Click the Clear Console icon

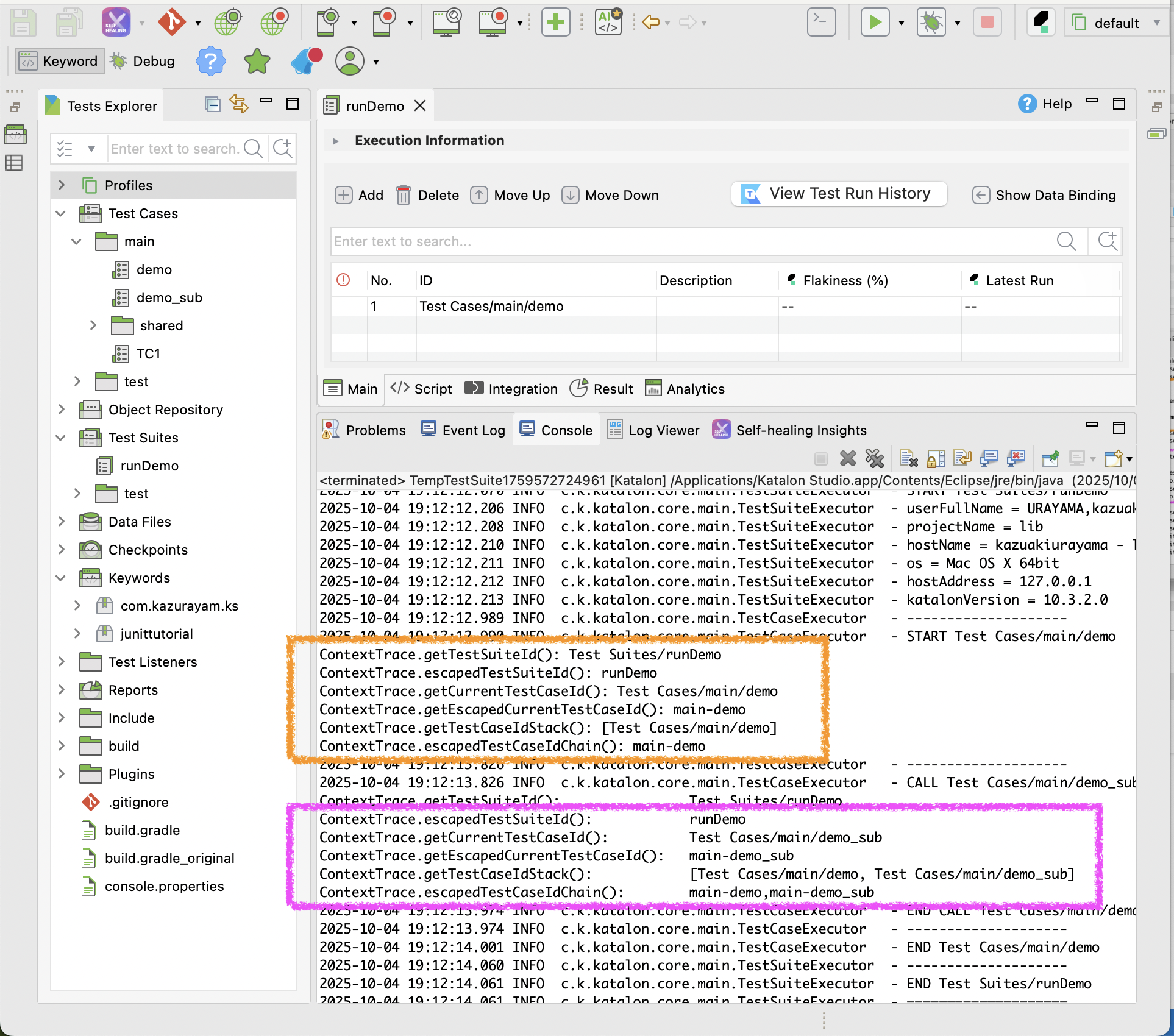pos(908,458)
